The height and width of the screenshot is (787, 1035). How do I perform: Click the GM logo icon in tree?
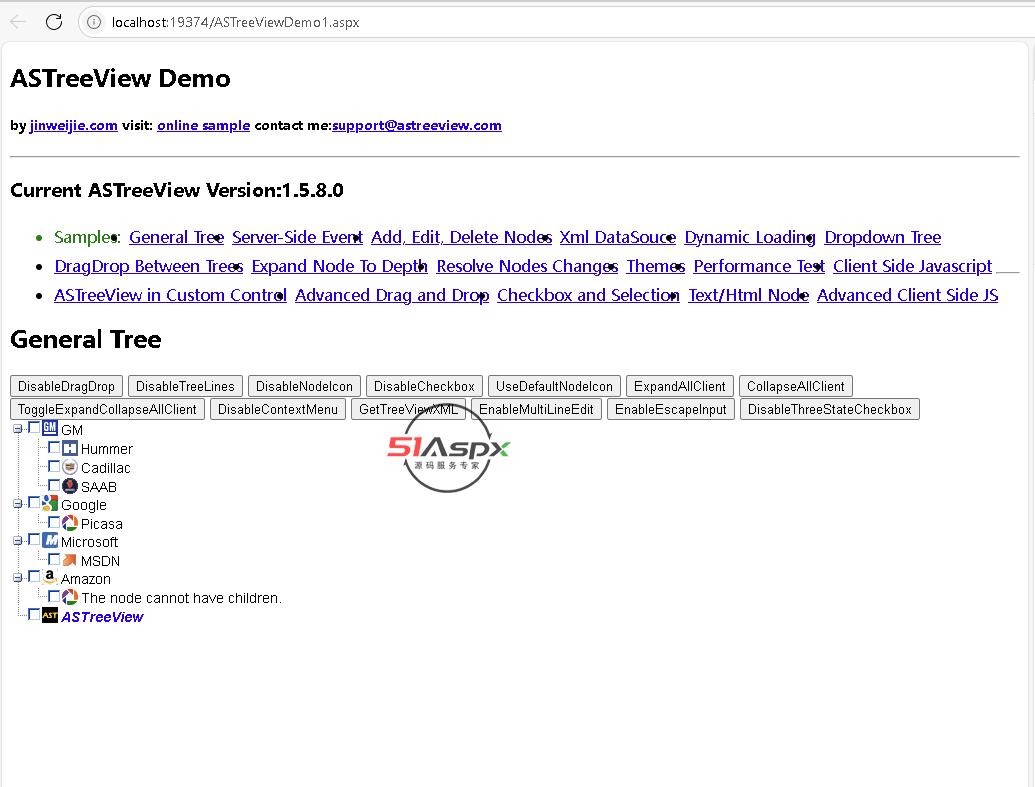pos(50,428)
